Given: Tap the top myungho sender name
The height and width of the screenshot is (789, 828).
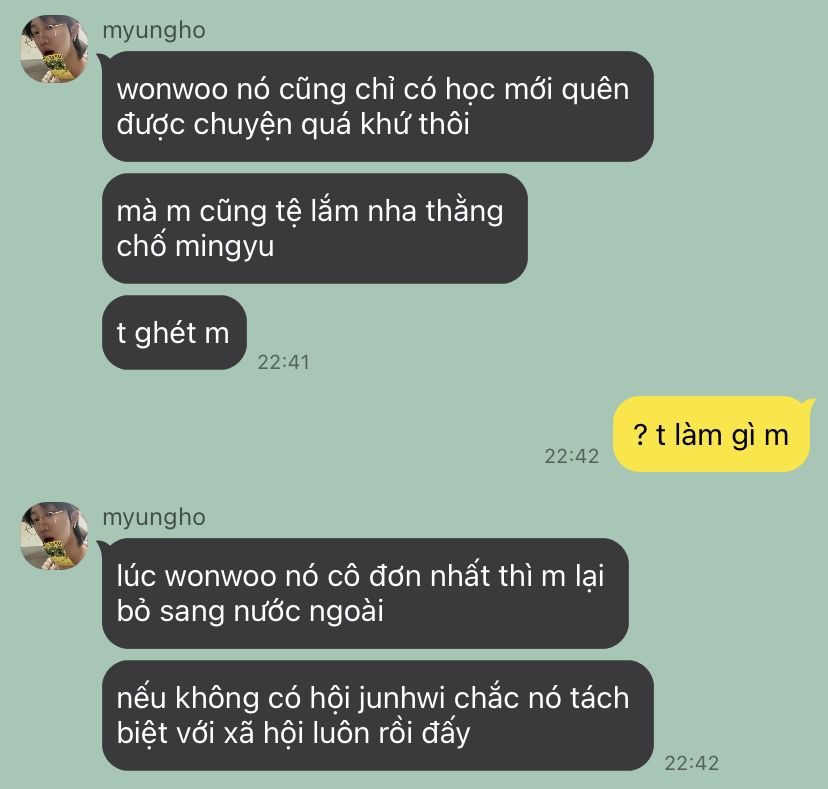Looking at the screenshot, I should tap(154, 31).
